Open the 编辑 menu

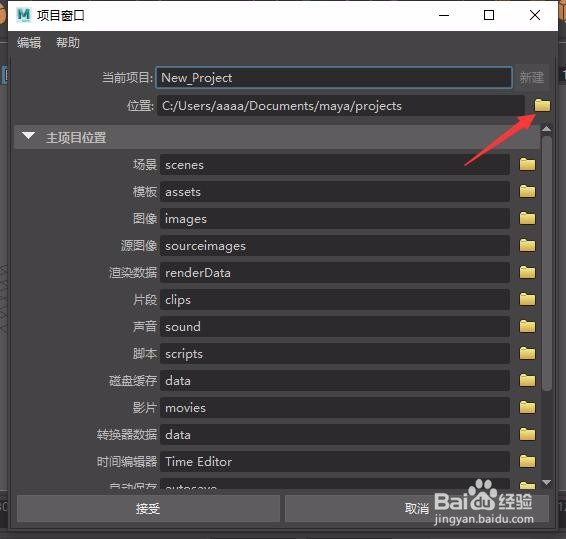[29, 43]
